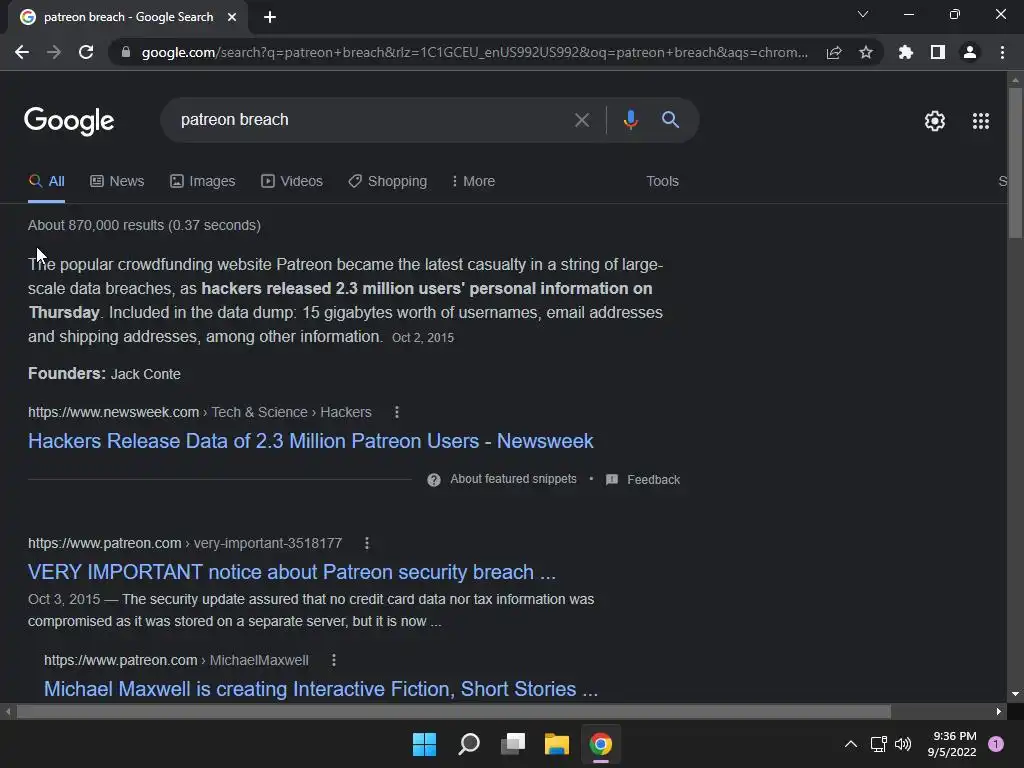Expand the More search filters menu

point(473,182)
